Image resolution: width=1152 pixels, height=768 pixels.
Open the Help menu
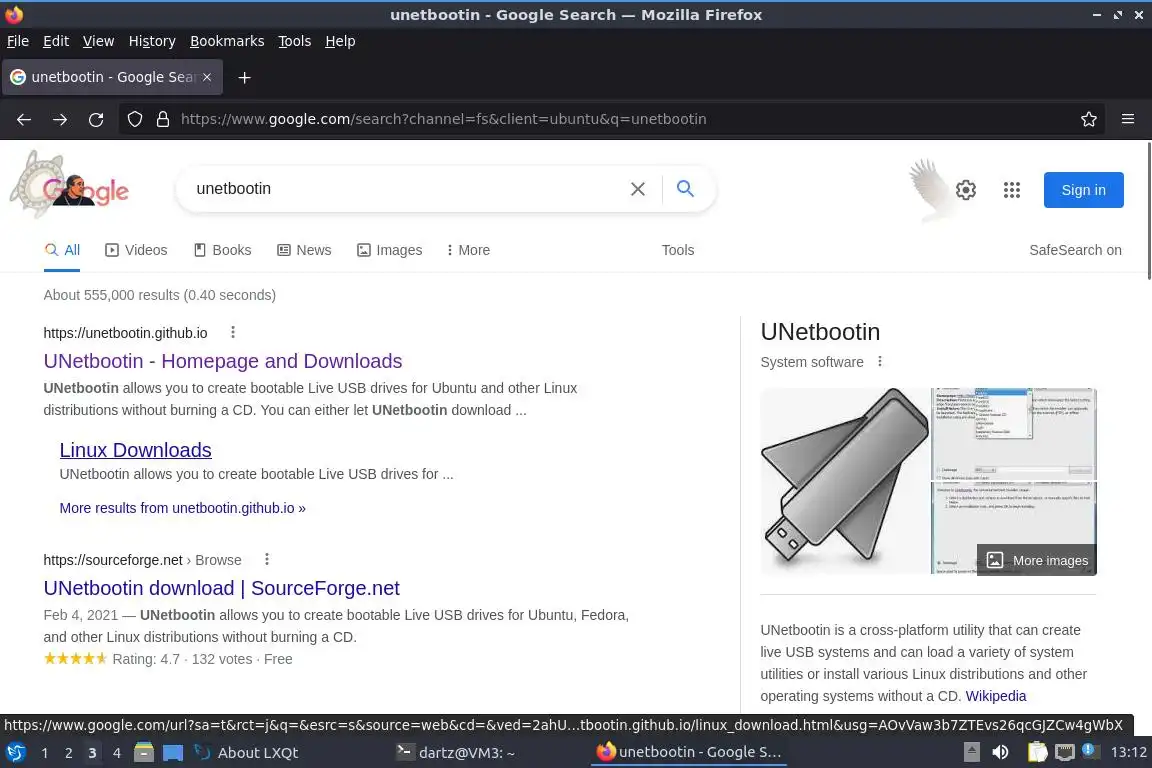click(340, 41)
